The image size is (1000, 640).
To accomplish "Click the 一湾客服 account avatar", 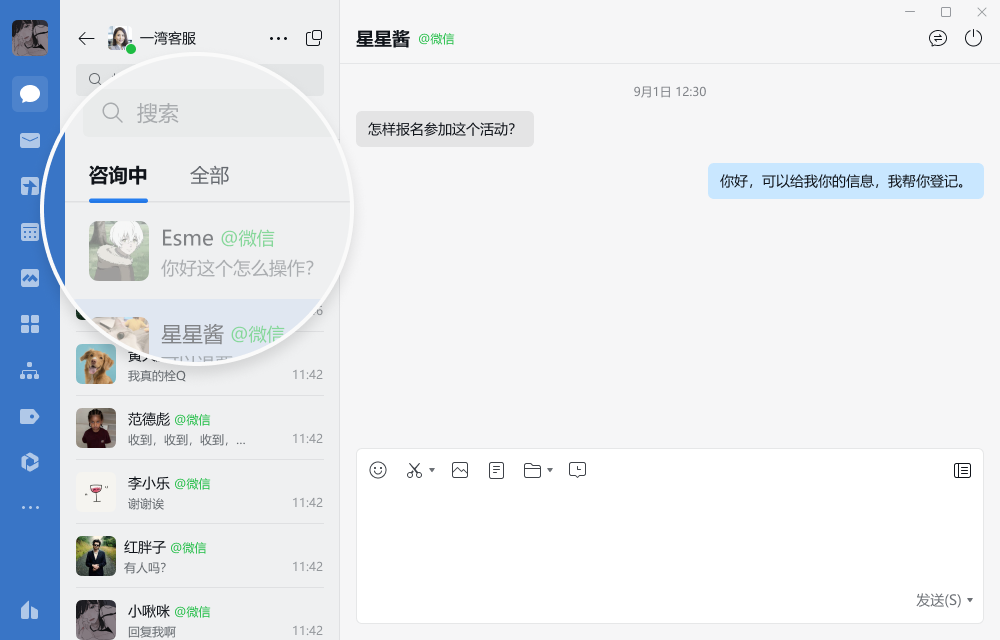I will 121,38.
